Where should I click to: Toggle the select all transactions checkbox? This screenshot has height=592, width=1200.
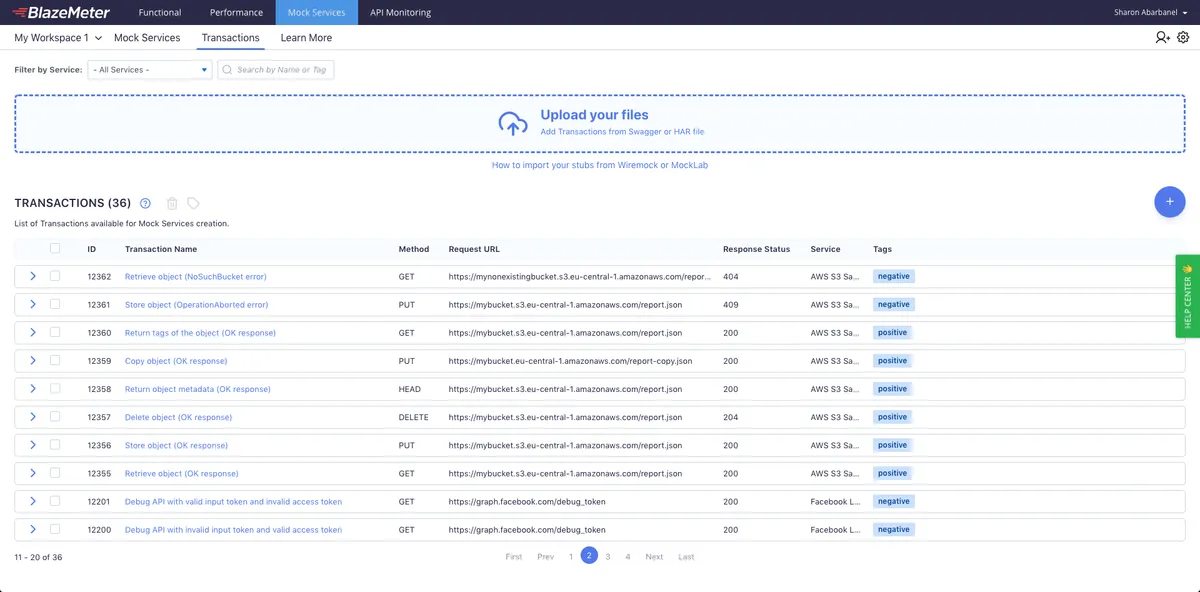(55, 248)
